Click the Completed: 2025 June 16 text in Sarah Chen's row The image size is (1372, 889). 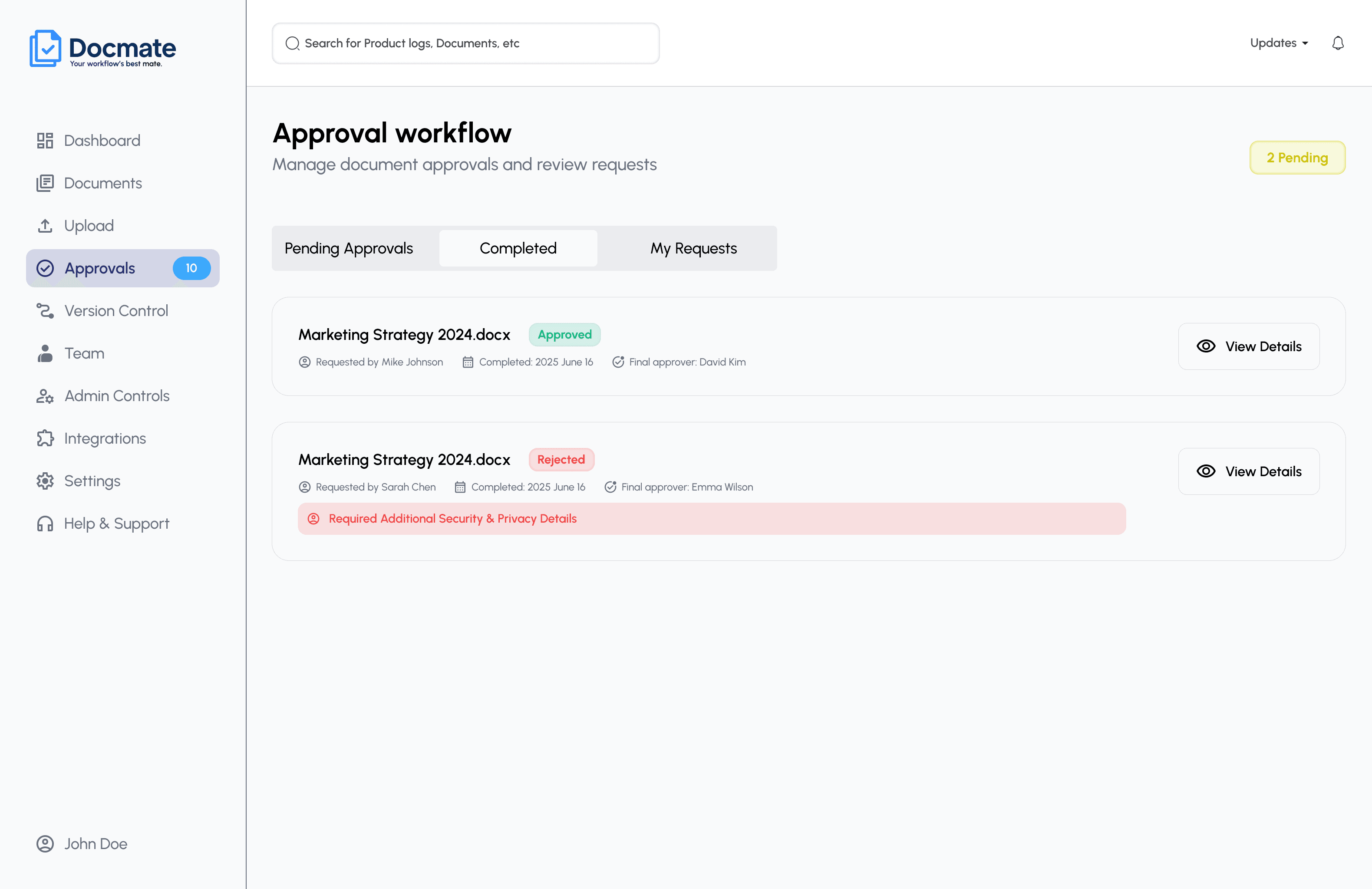(528, 487)
